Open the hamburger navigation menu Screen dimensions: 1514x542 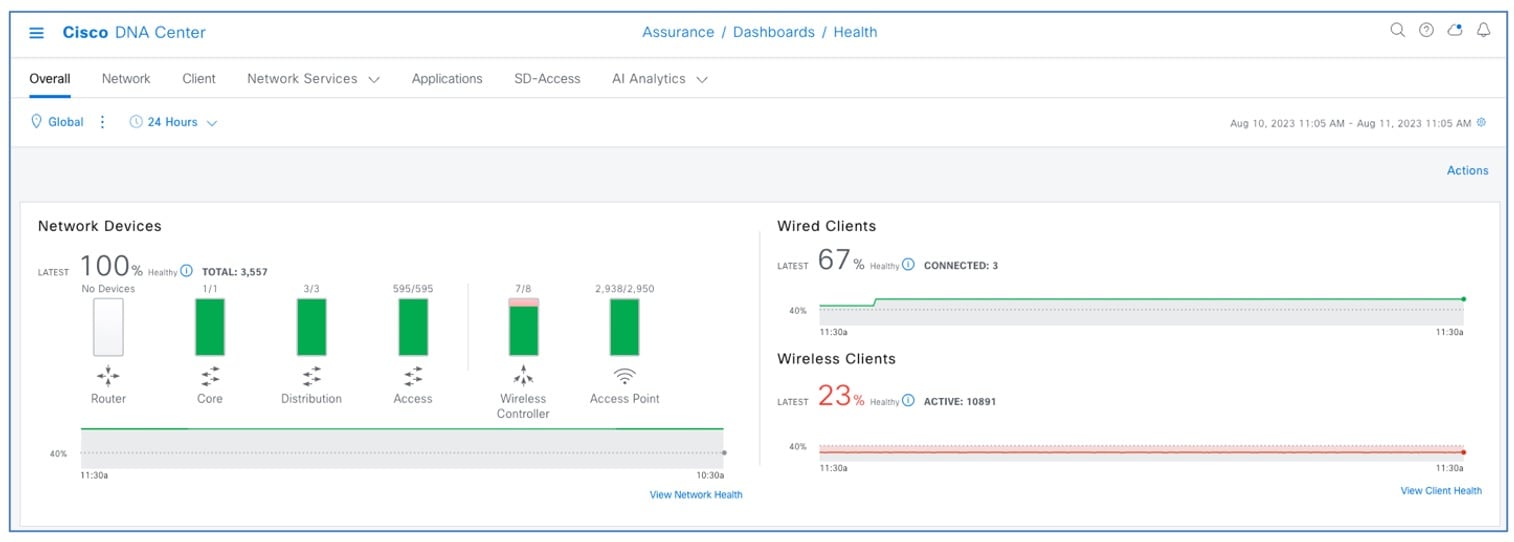(36, 33)
